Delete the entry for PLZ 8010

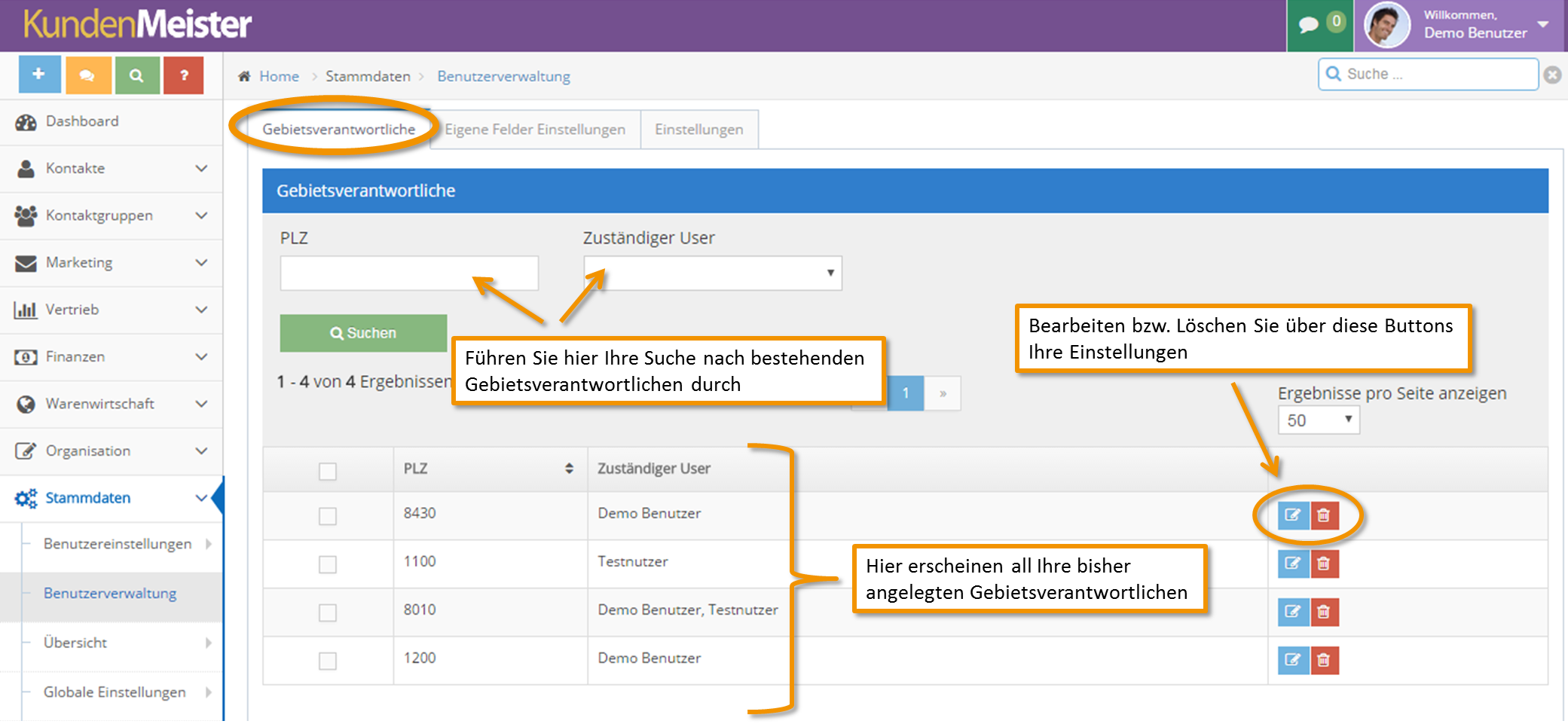tap(1324, 612)
